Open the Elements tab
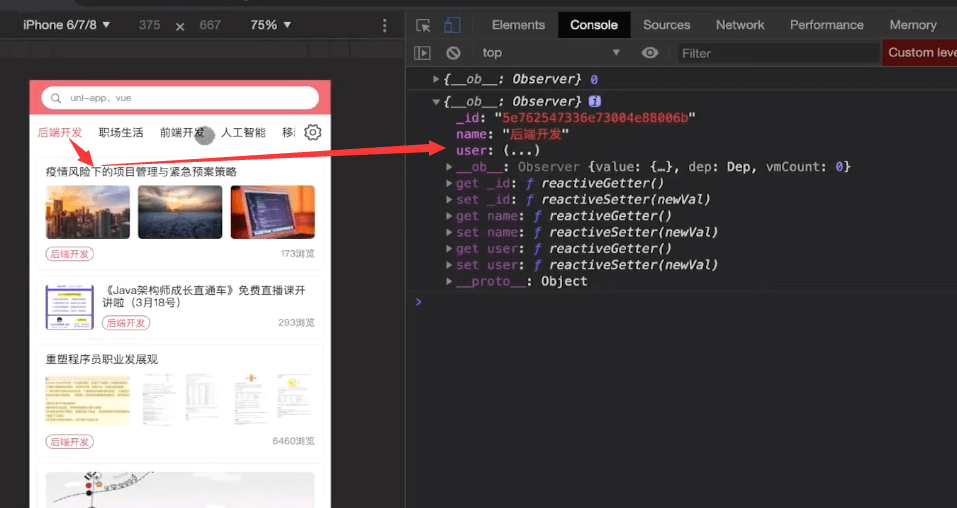 518,25
